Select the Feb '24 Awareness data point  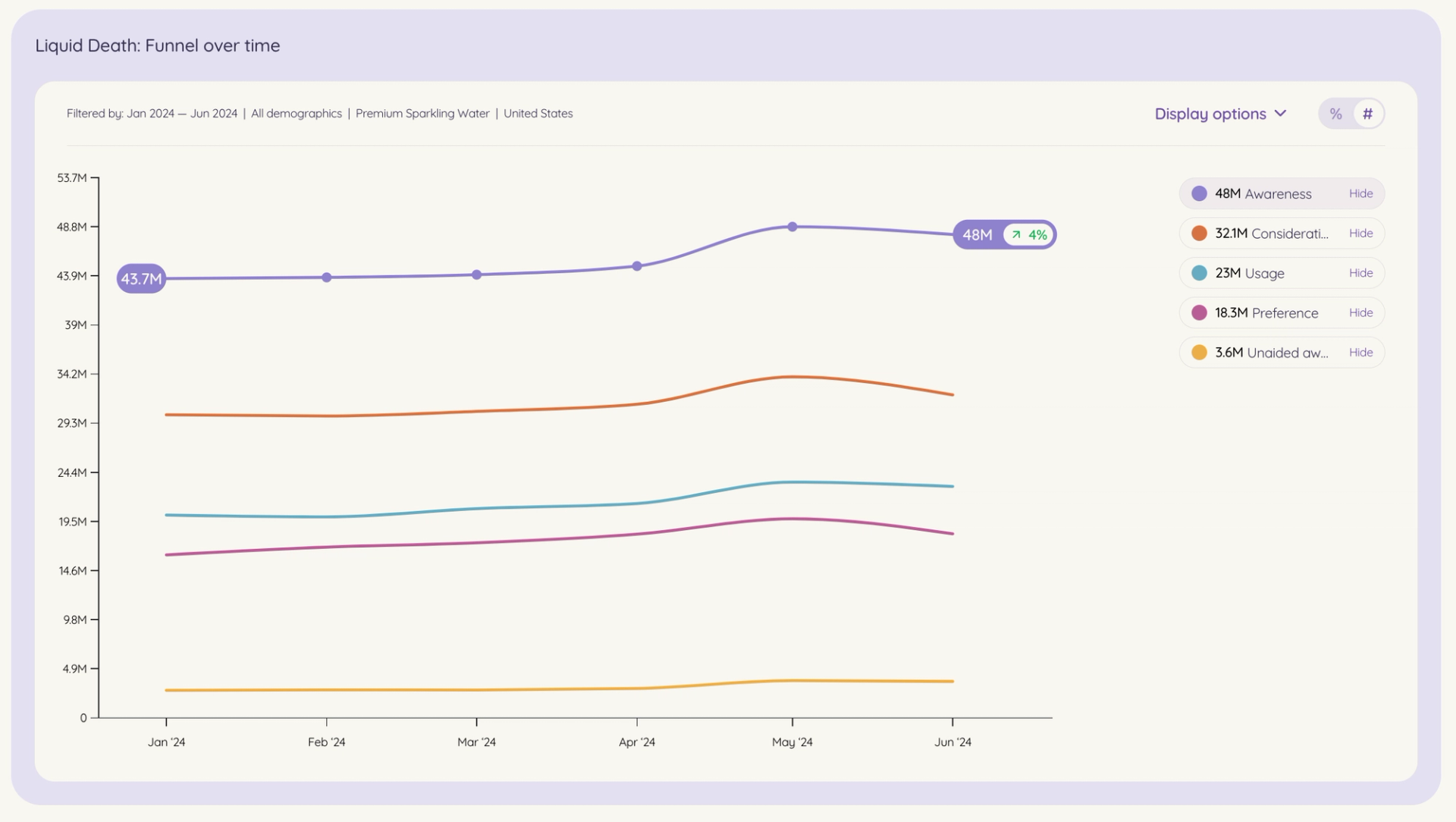point(327,278)
